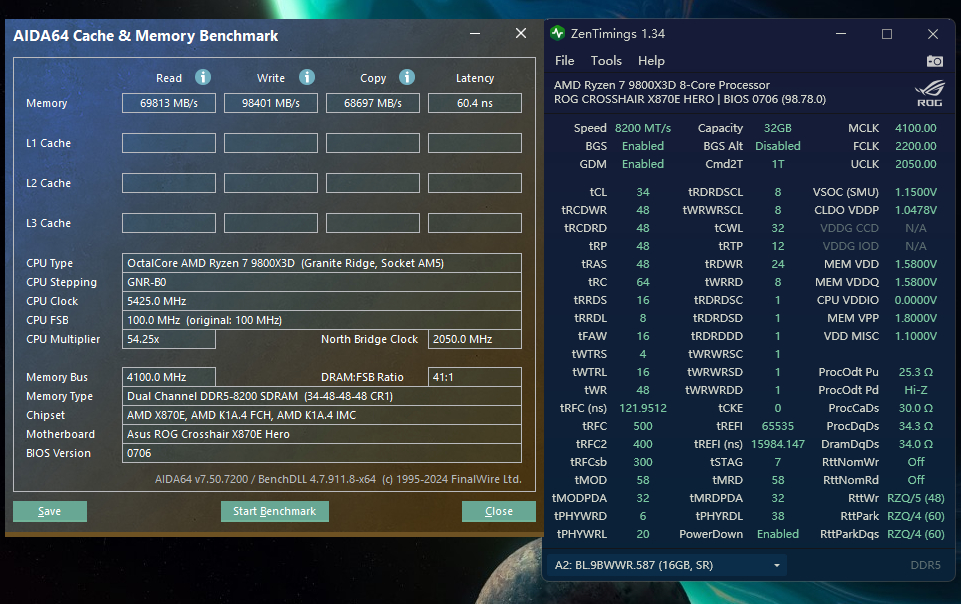The image size is (961, 604).
Task: Close the ZenTimings window
Action: tap(933, 34)
